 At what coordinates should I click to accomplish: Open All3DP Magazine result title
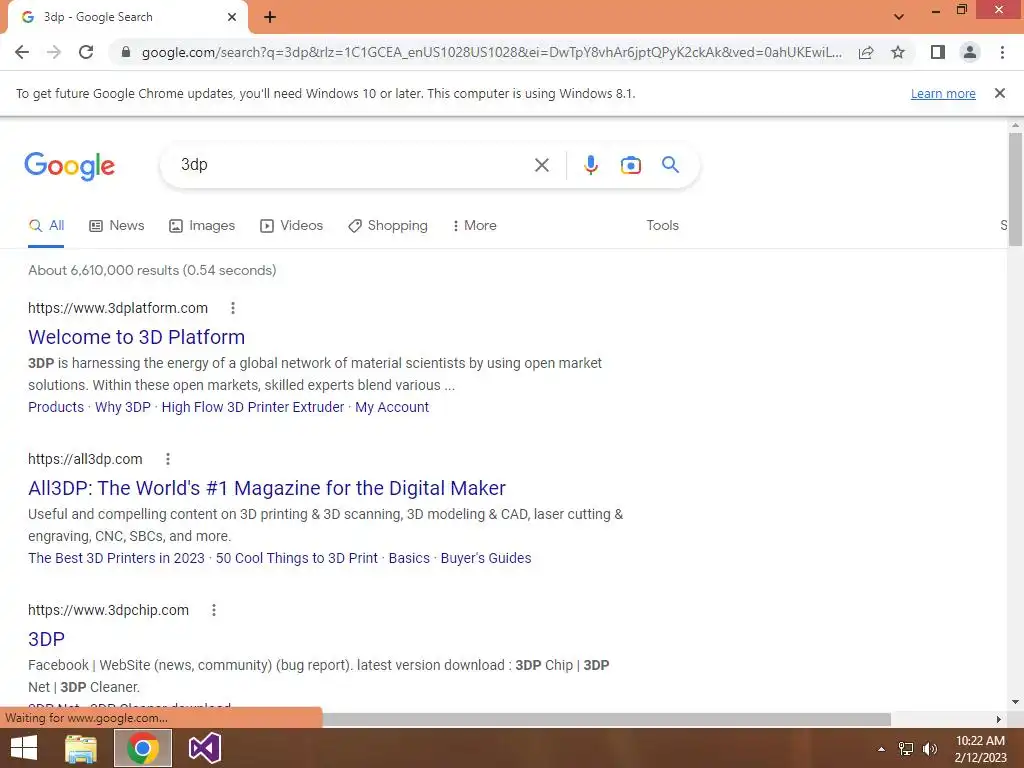[x=267, y=488]
